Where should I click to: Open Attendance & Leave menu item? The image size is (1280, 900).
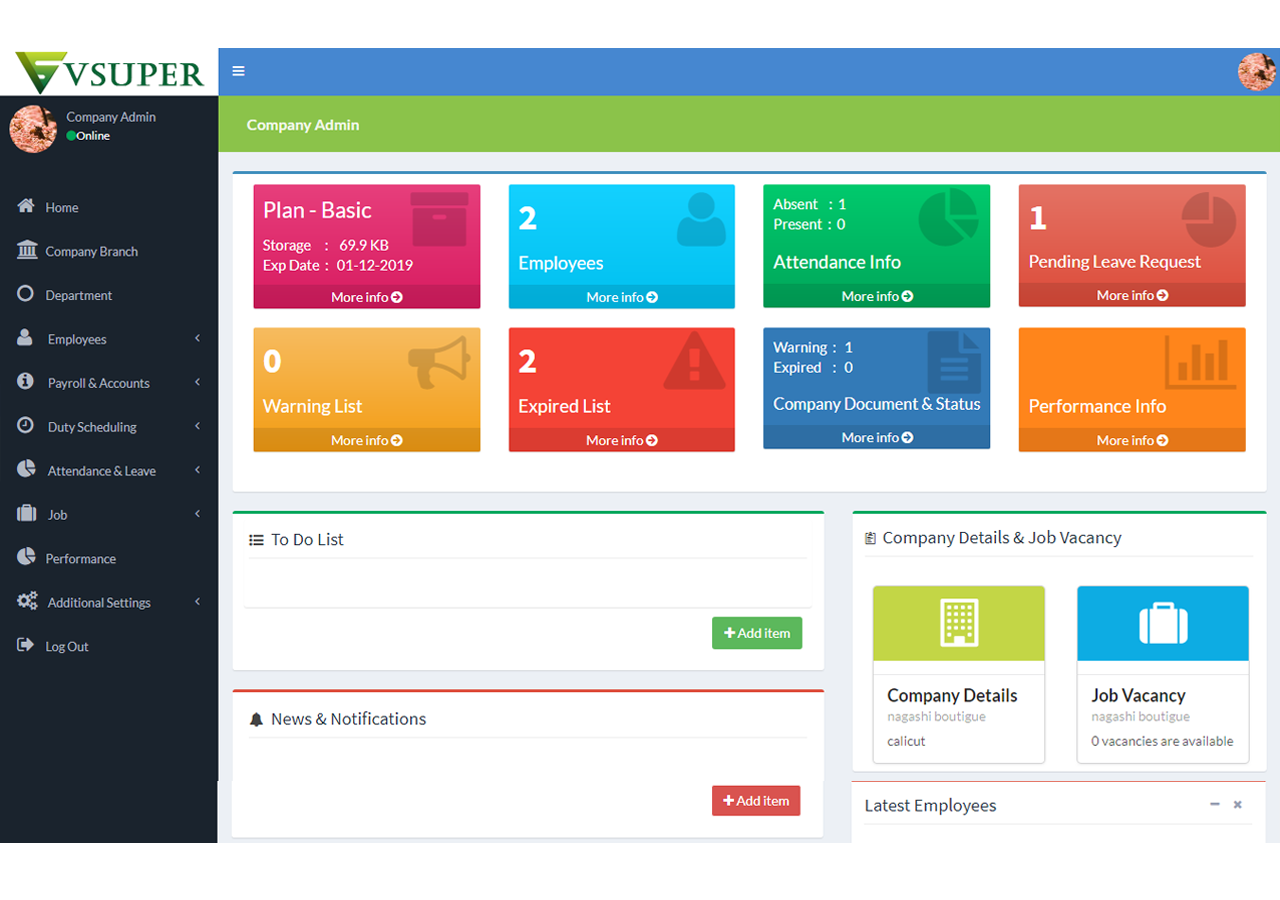[x=101, y=471]
